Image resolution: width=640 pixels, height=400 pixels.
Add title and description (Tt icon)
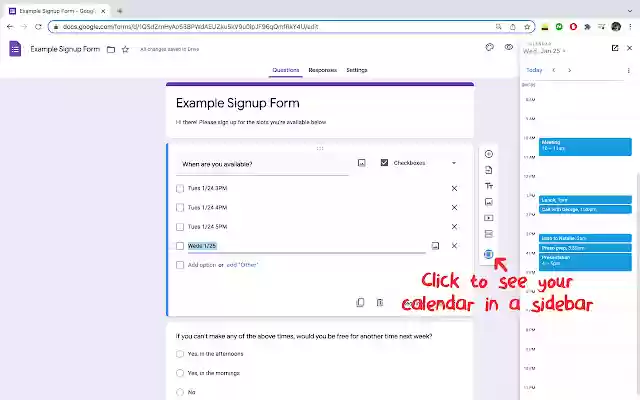click(x=489, y=186)
